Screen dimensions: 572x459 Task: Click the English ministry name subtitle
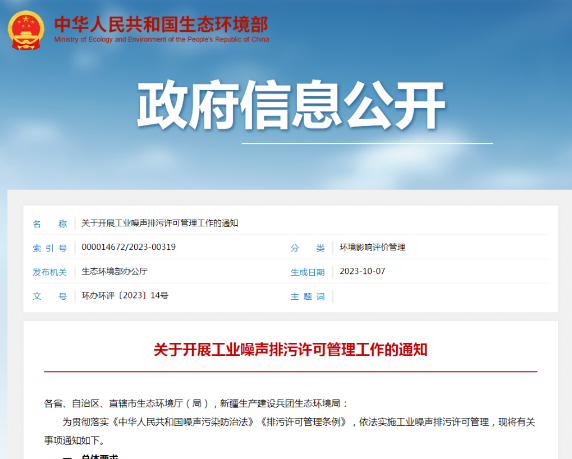[x=162, y=39]
